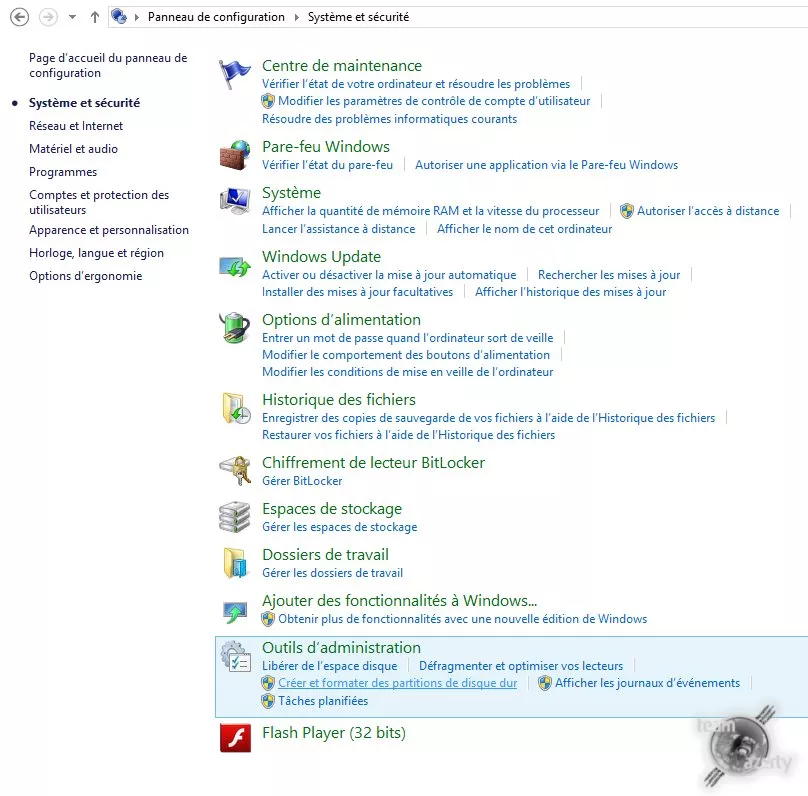Open Options d'alimentation heading
808x796 pixels.
click(x=341, y=320)
